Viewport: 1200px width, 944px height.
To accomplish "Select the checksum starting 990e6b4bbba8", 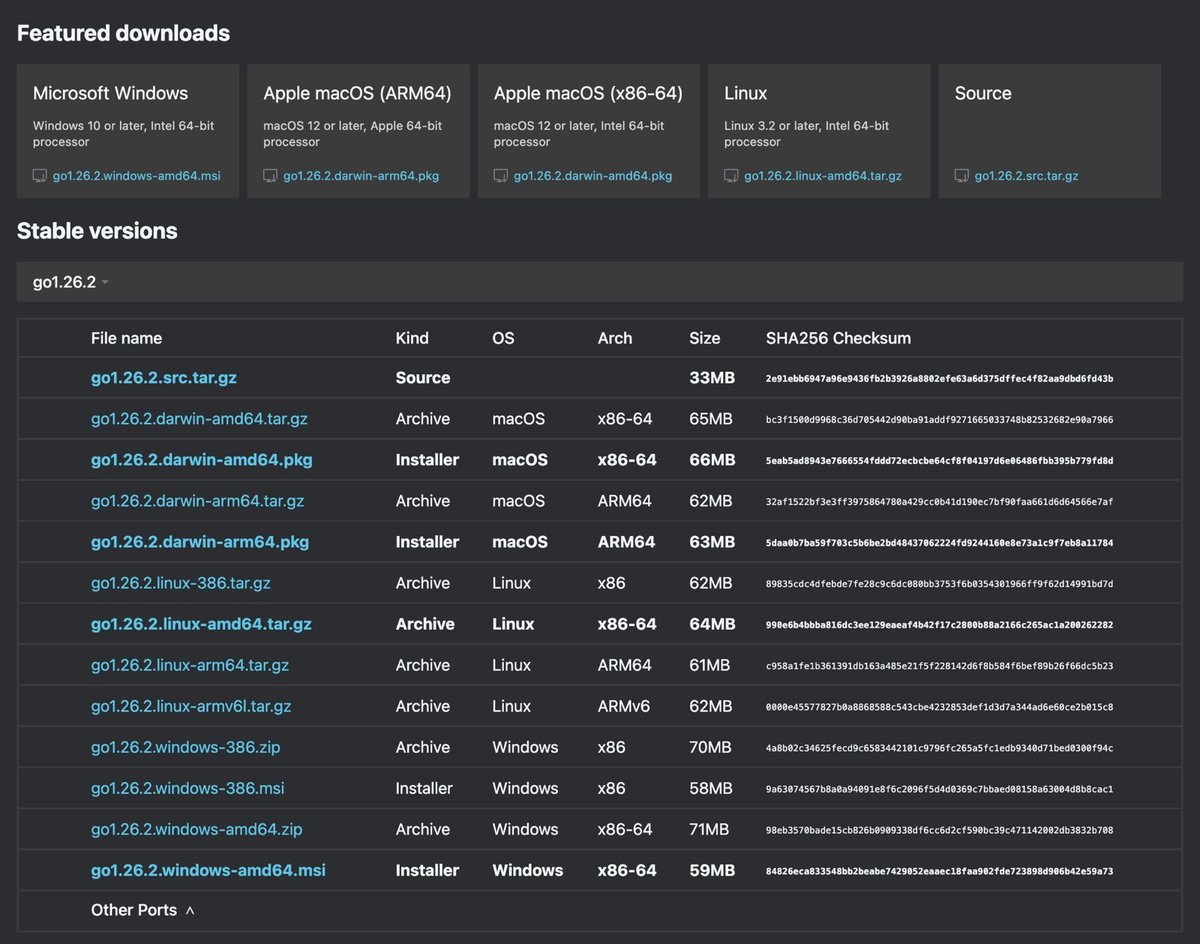I will pyautogui.click(x=939, y=625).
